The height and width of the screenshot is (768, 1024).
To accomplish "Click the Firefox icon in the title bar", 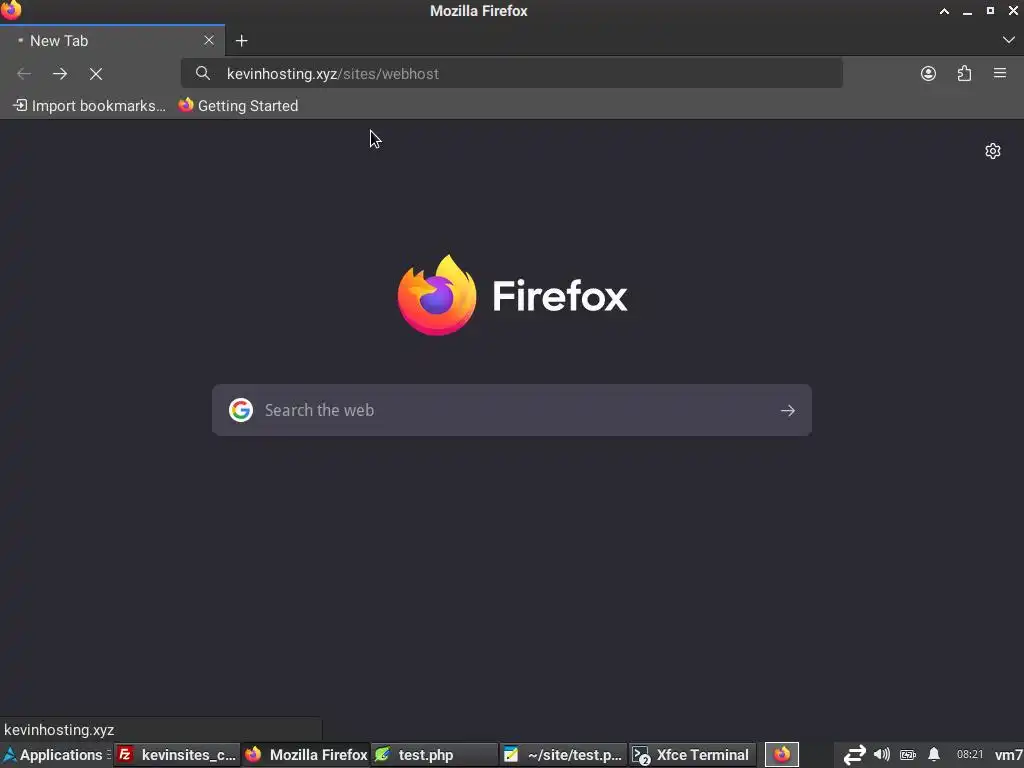I will click(x=11, y=10).
